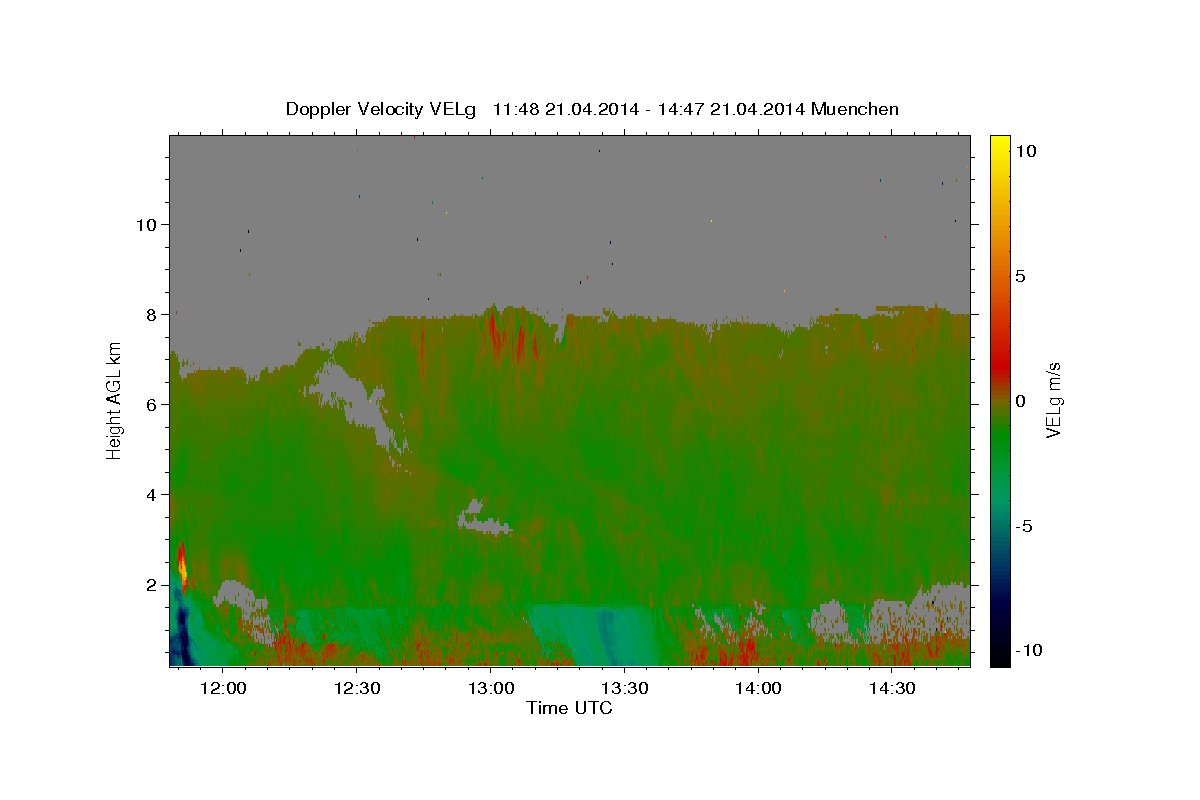The height and width of the screenshot is (800, 1200).
Task: Click the height axis label 10
Action: click(x=146, y=224)
